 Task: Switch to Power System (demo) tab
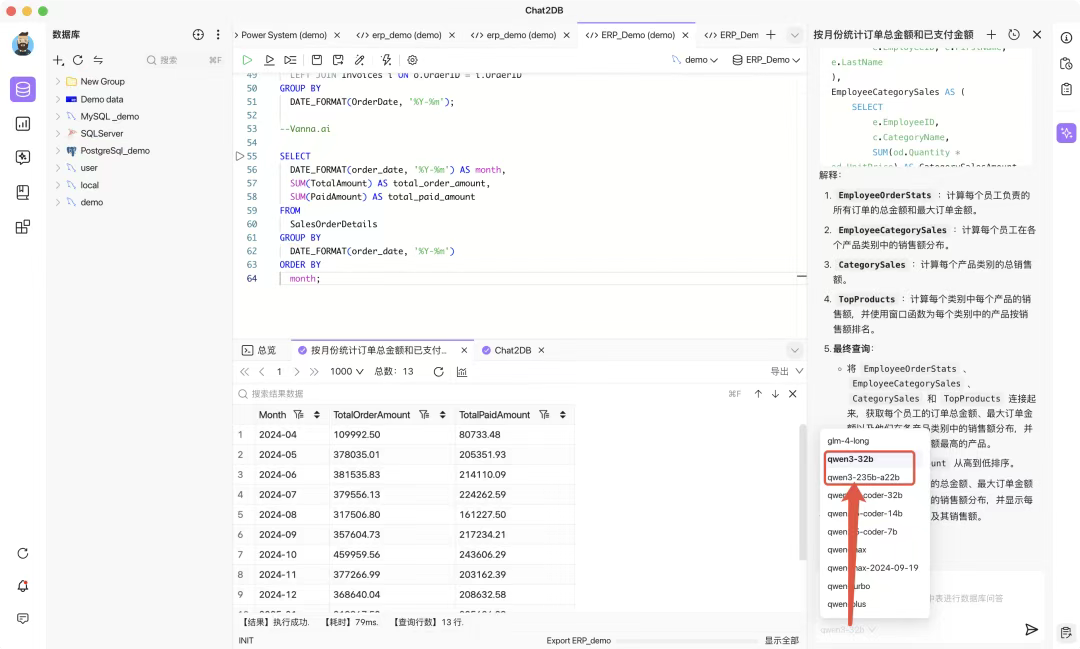coord(284,35)
